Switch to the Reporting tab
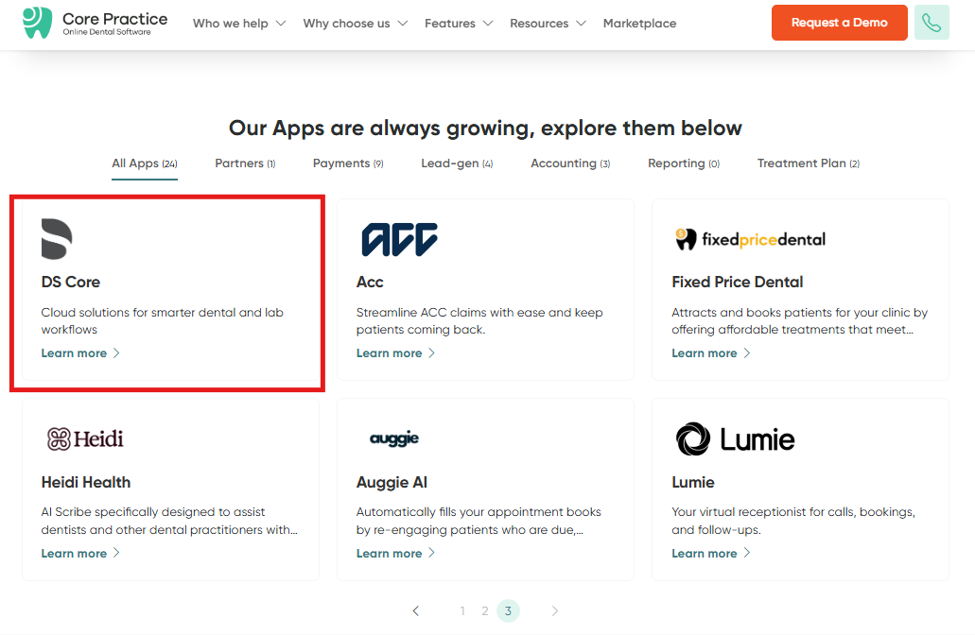Image resolution: width=975 pixels, height=635 pixels. click(x=683, y=164)
